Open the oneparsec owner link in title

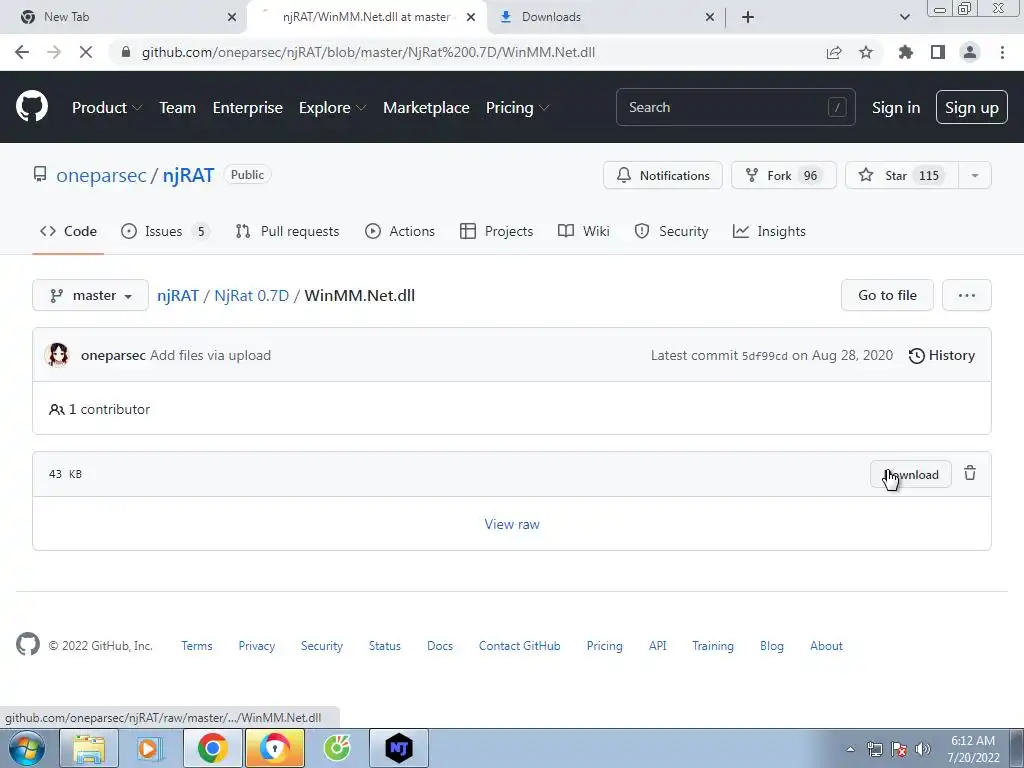(101, 175)
